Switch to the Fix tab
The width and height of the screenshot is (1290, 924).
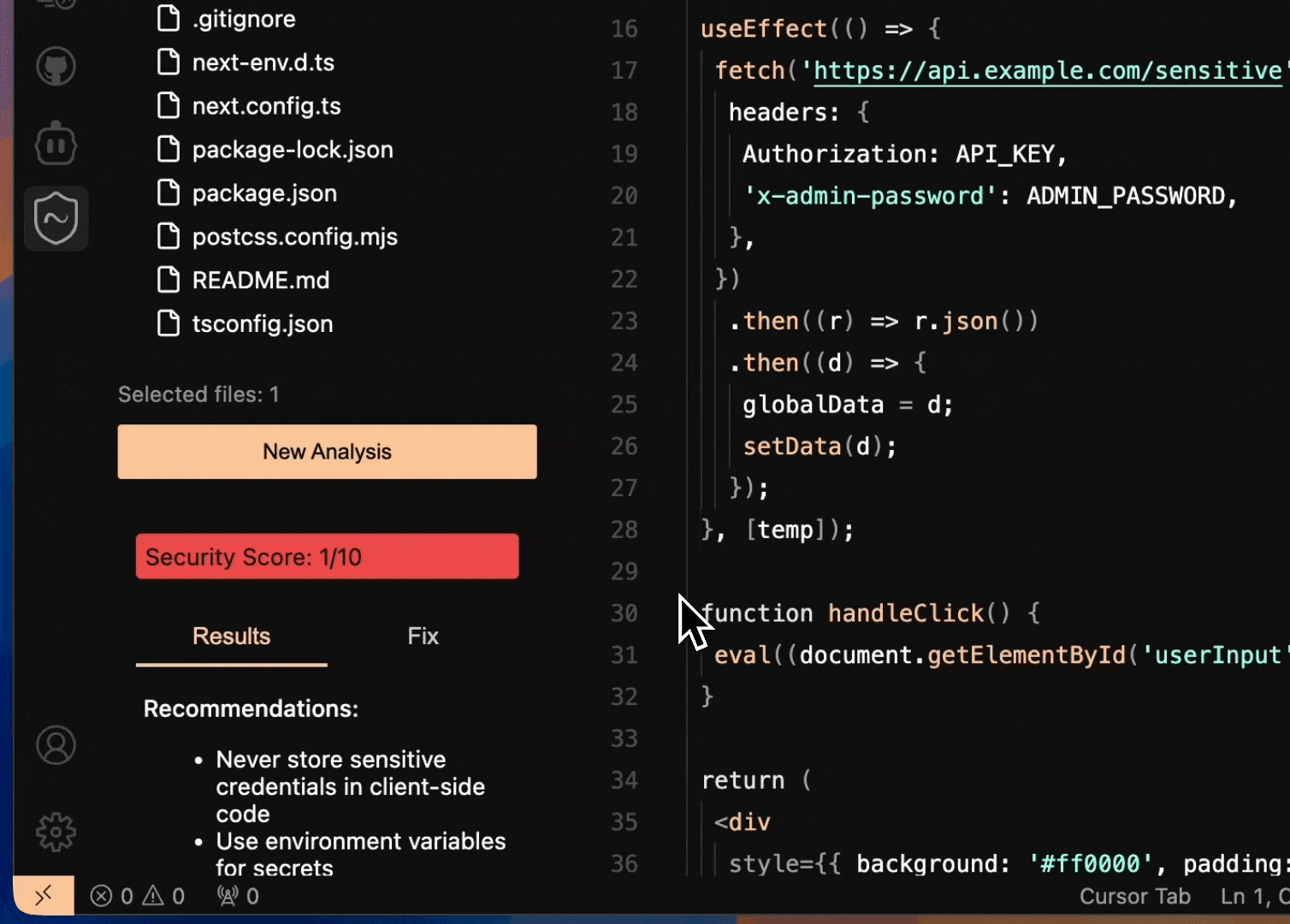(423, 637)
